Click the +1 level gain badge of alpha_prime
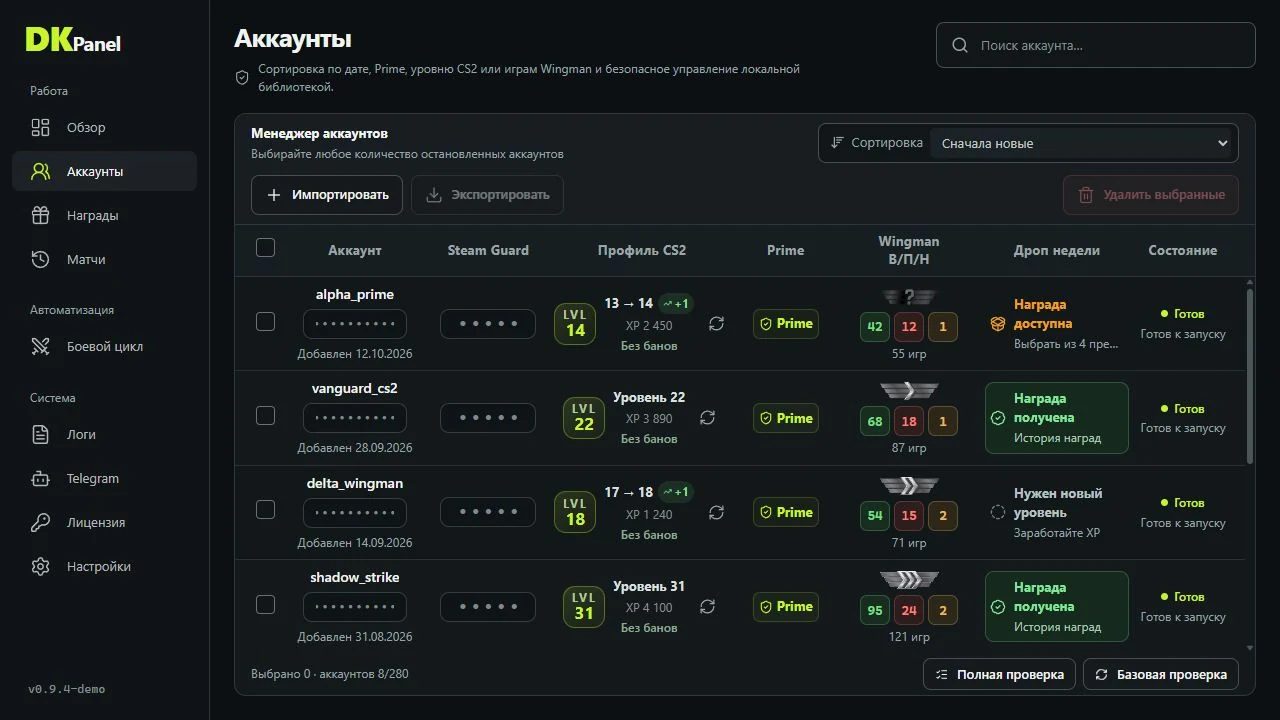The width and height of the screenshot is (1280, 720). (676, 303)
